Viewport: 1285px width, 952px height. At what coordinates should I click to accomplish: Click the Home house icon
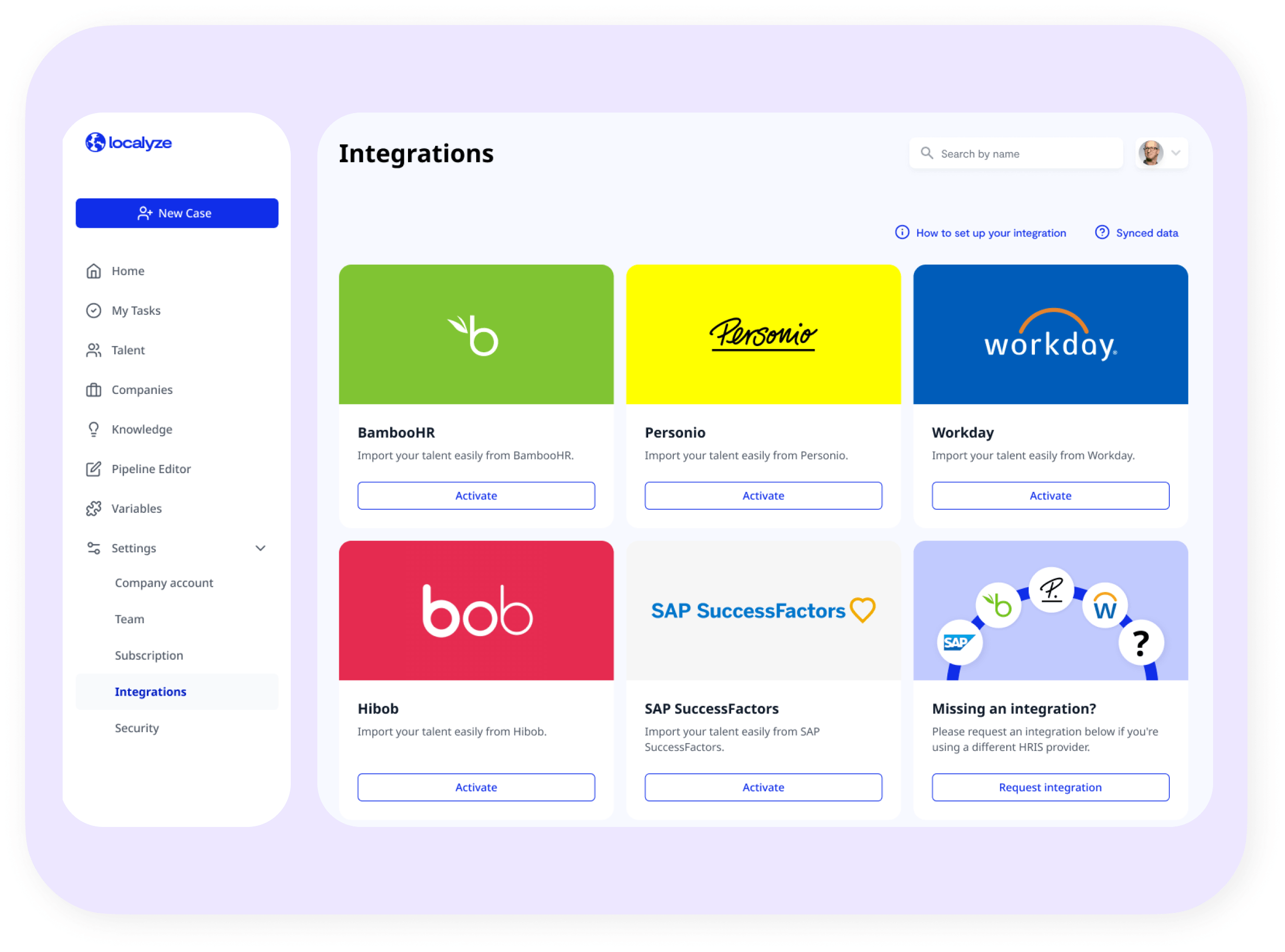click(93, 271)
